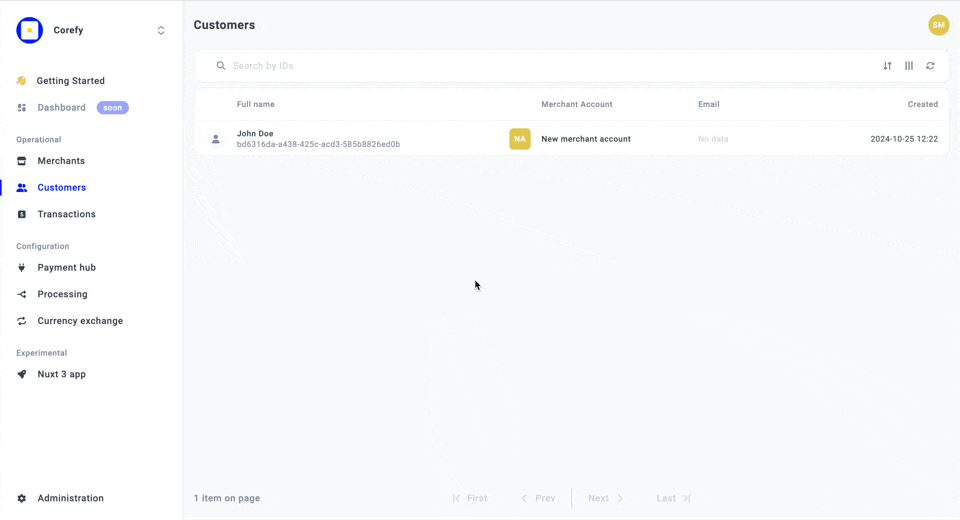Screen dimensions: 960x520
Task: Click the Transactions dollar icon
Action: [x=21, y=214]
